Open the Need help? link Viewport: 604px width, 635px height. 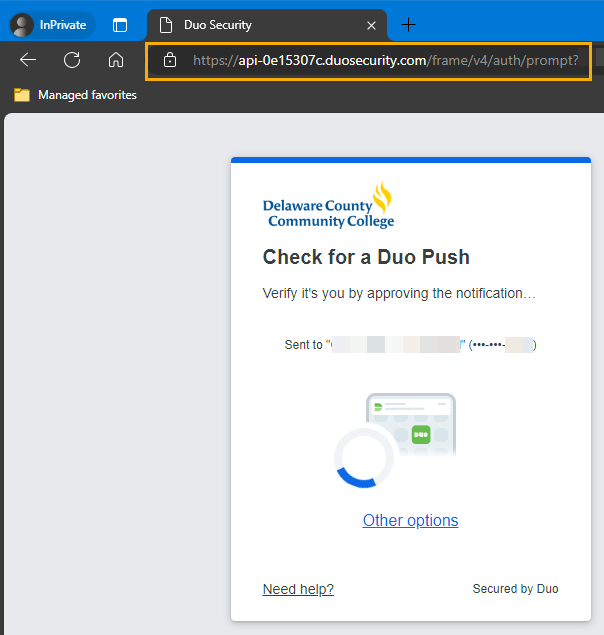coord(298,589)
